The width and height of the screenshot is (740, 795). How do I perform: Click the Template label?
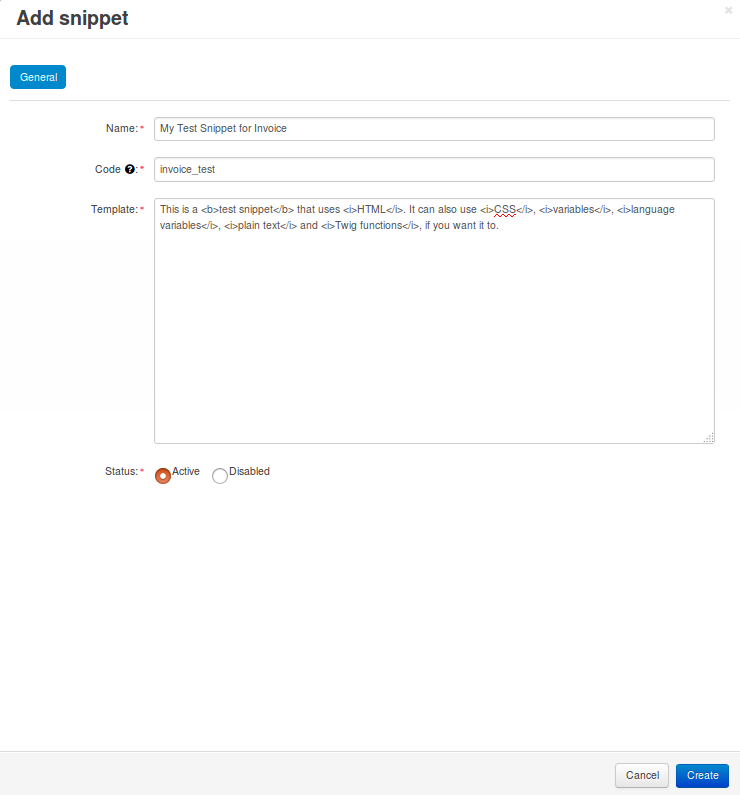click(x=115, y=209)
